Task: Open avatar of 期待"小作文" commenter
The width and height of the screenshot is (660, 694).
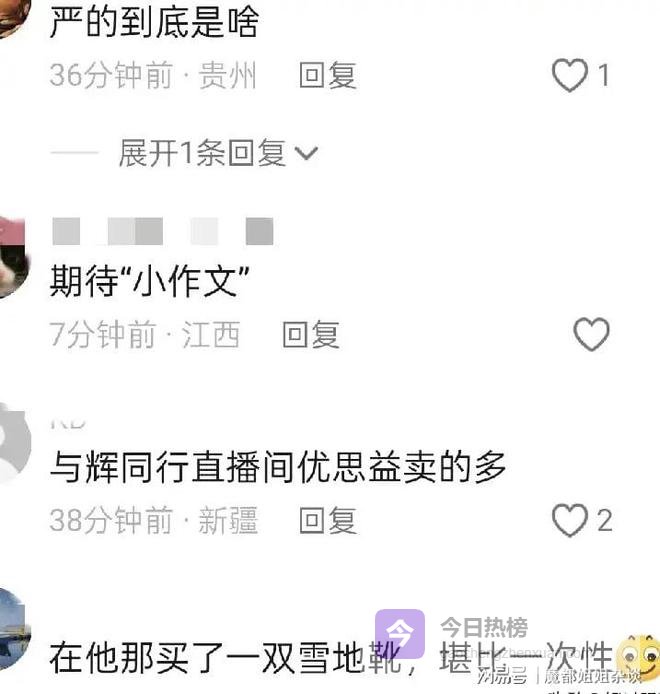Action: click(12, 257)
